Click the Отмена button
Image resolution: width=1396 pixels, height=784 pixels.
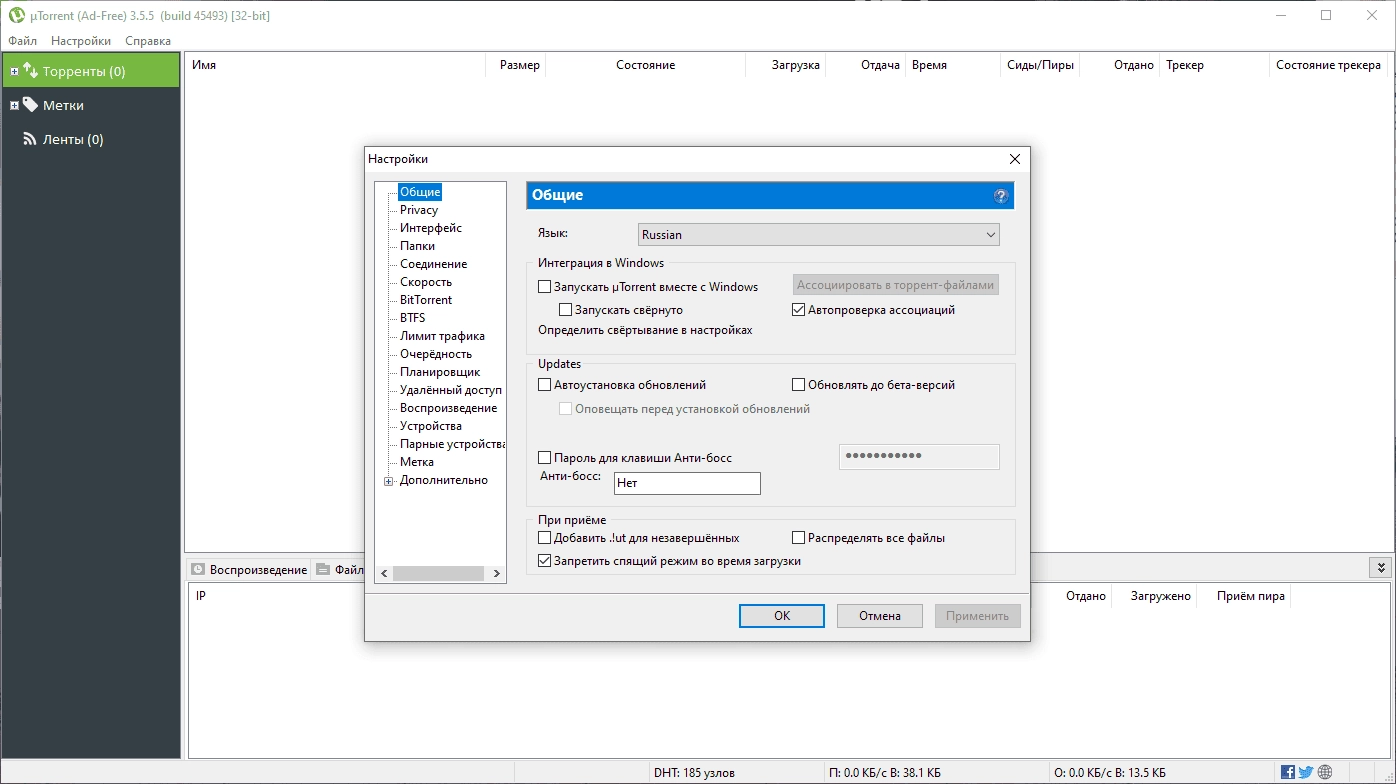click(x=880, y=616)
